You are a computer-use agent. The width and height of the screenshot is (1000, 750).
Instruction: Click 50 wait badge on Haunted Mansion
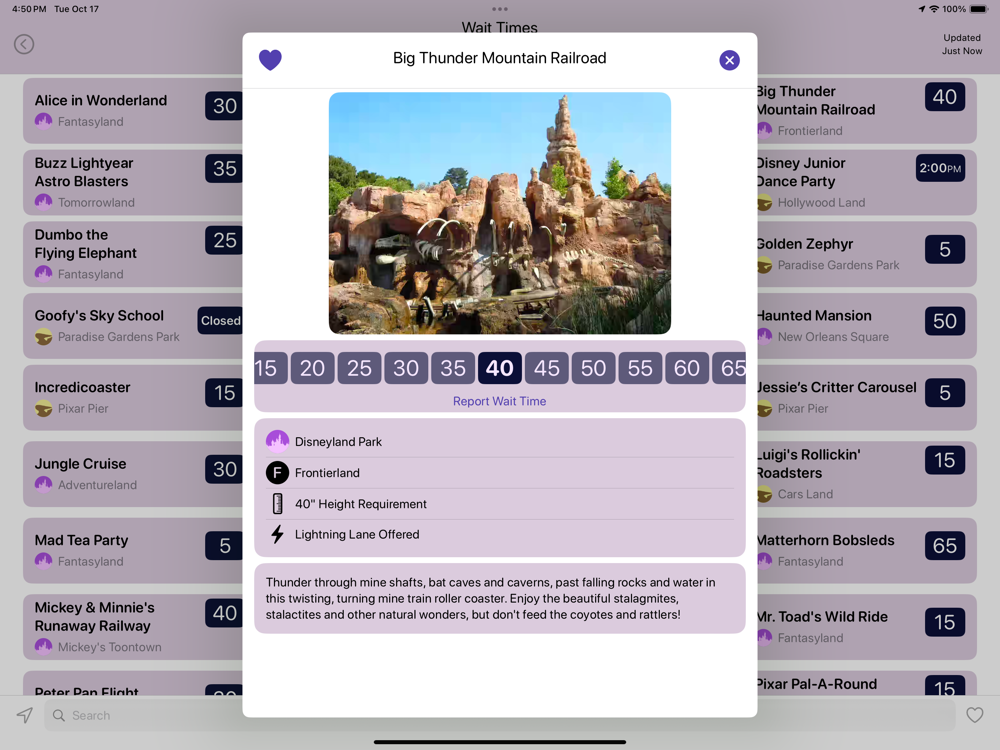(x=945, y=321)
